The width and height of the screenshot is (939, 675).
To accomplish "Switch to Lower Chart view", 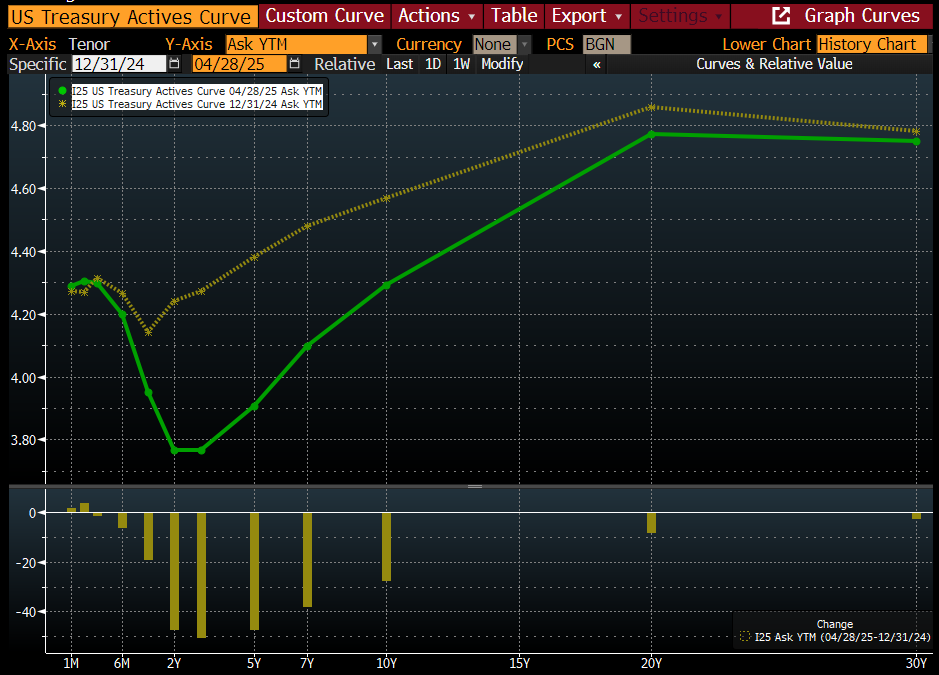I will tap(767, 44).
